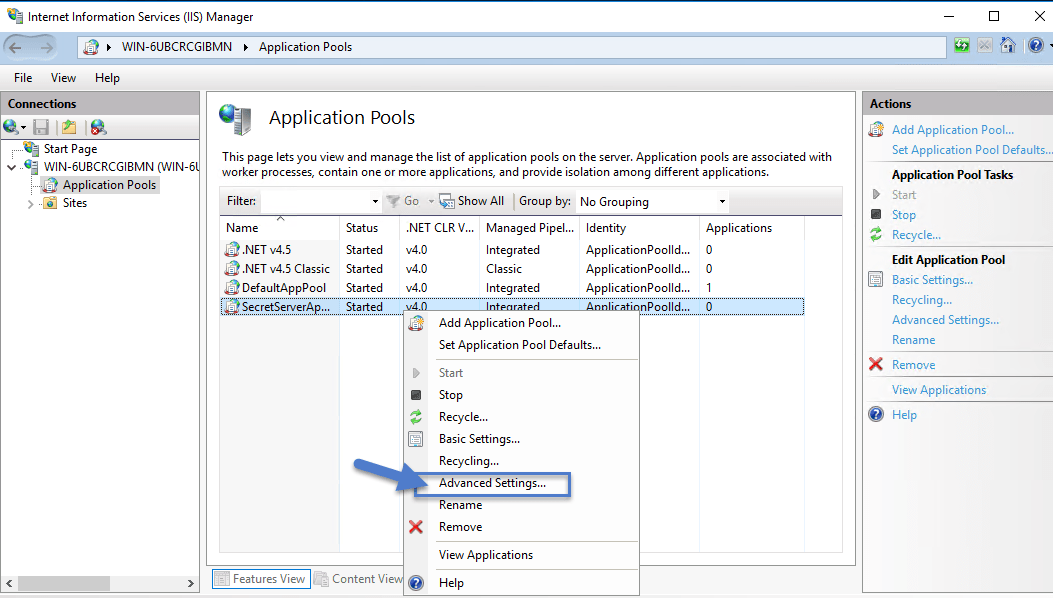Click the Basic Settings icon in Actions pane
The width and height of the screenshot is (1053, 598).
(x=876, y=280)
